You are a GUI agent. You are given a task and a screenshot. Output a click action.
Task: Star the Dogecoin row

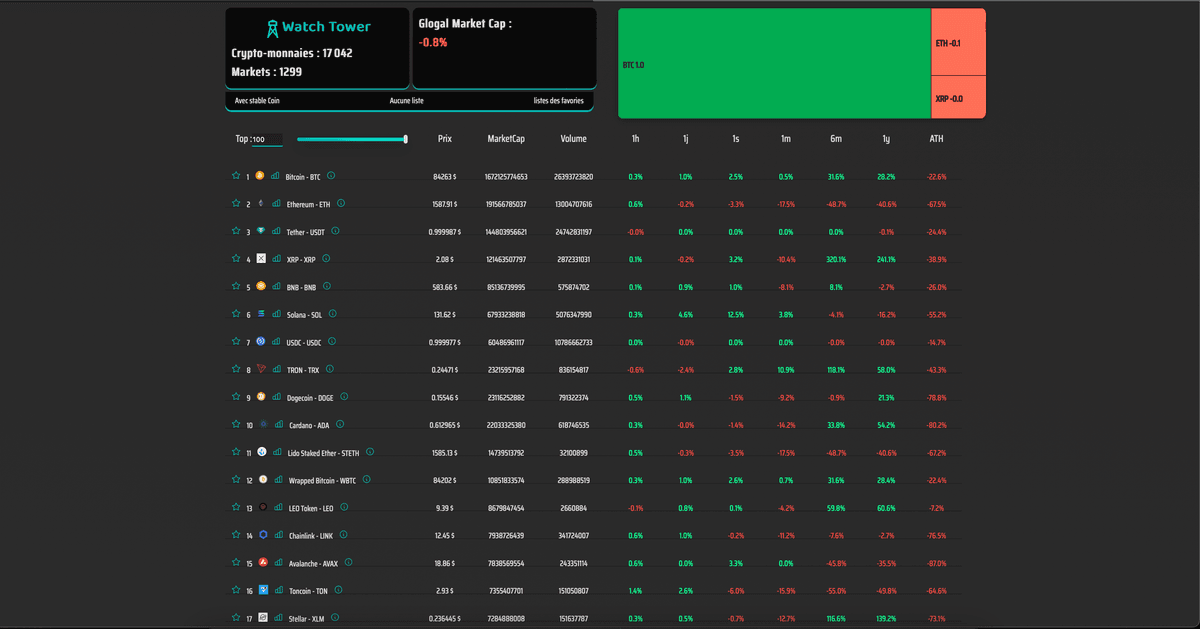tap(236, 397)
